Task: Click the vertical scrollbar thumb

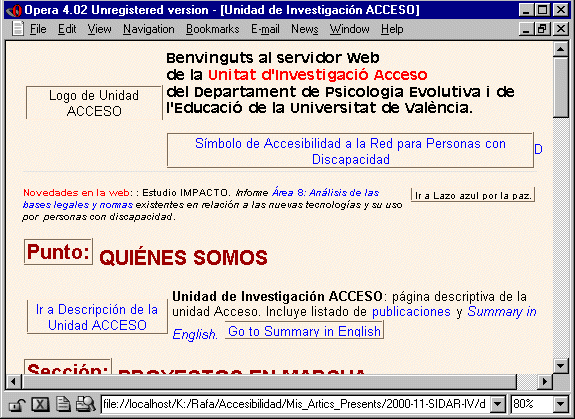Action: [560, 87]
